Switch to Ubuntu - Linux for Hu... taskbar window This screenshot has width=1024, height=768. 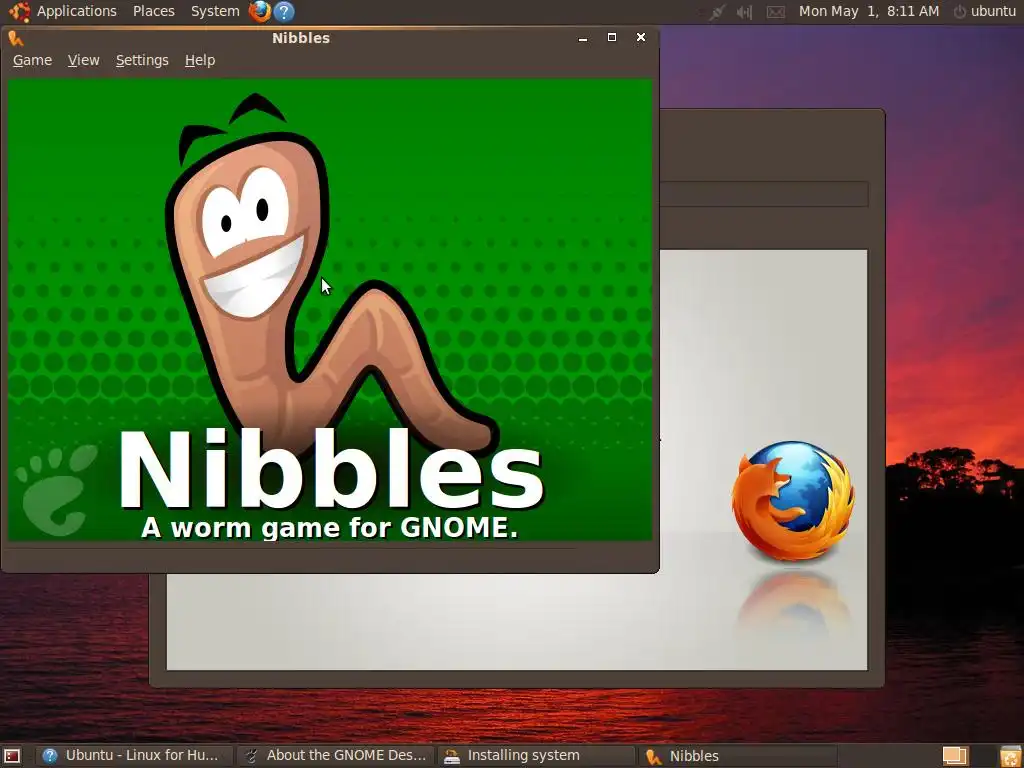point(135,756)
